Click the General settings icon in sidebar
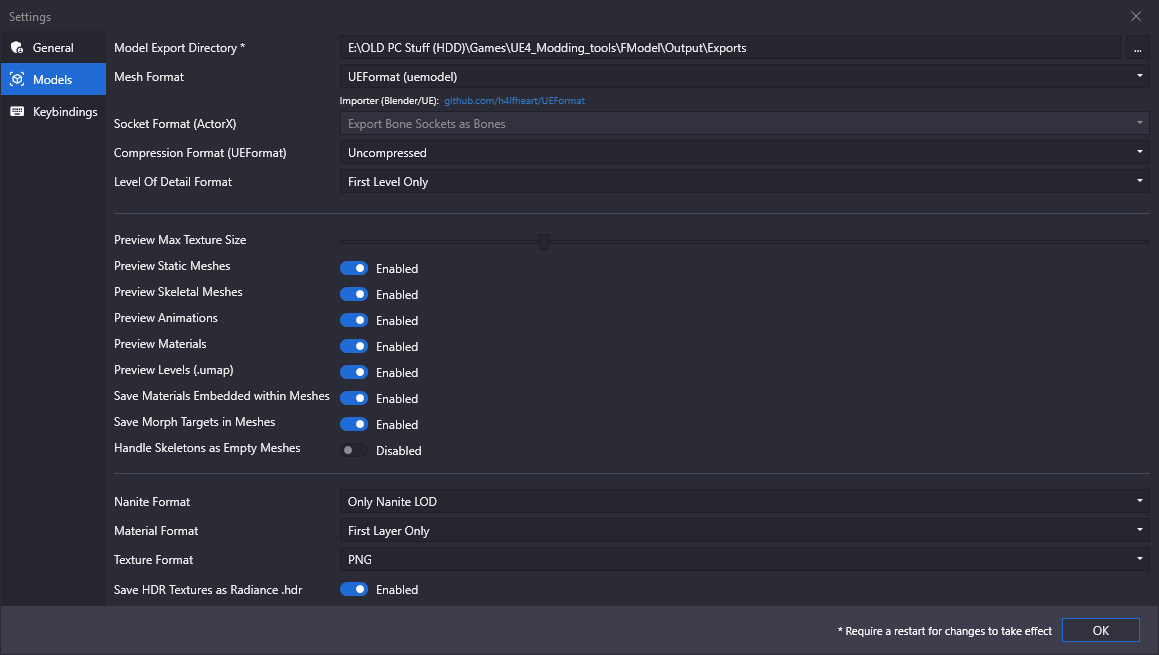Screen dimensions: 1159x655 (17, 48)
